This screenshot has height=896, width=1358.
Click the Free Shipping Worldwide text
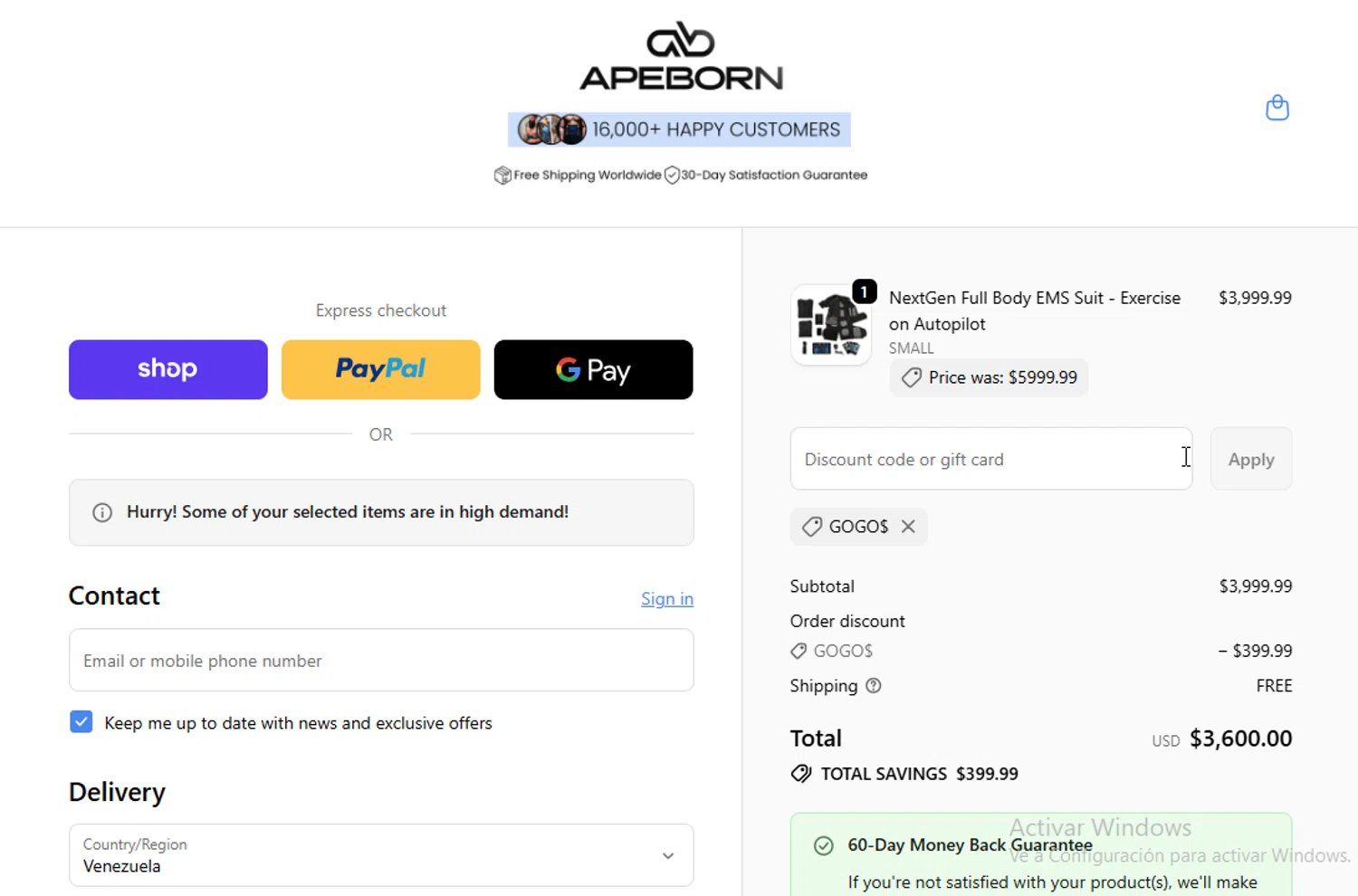[588, 175]
